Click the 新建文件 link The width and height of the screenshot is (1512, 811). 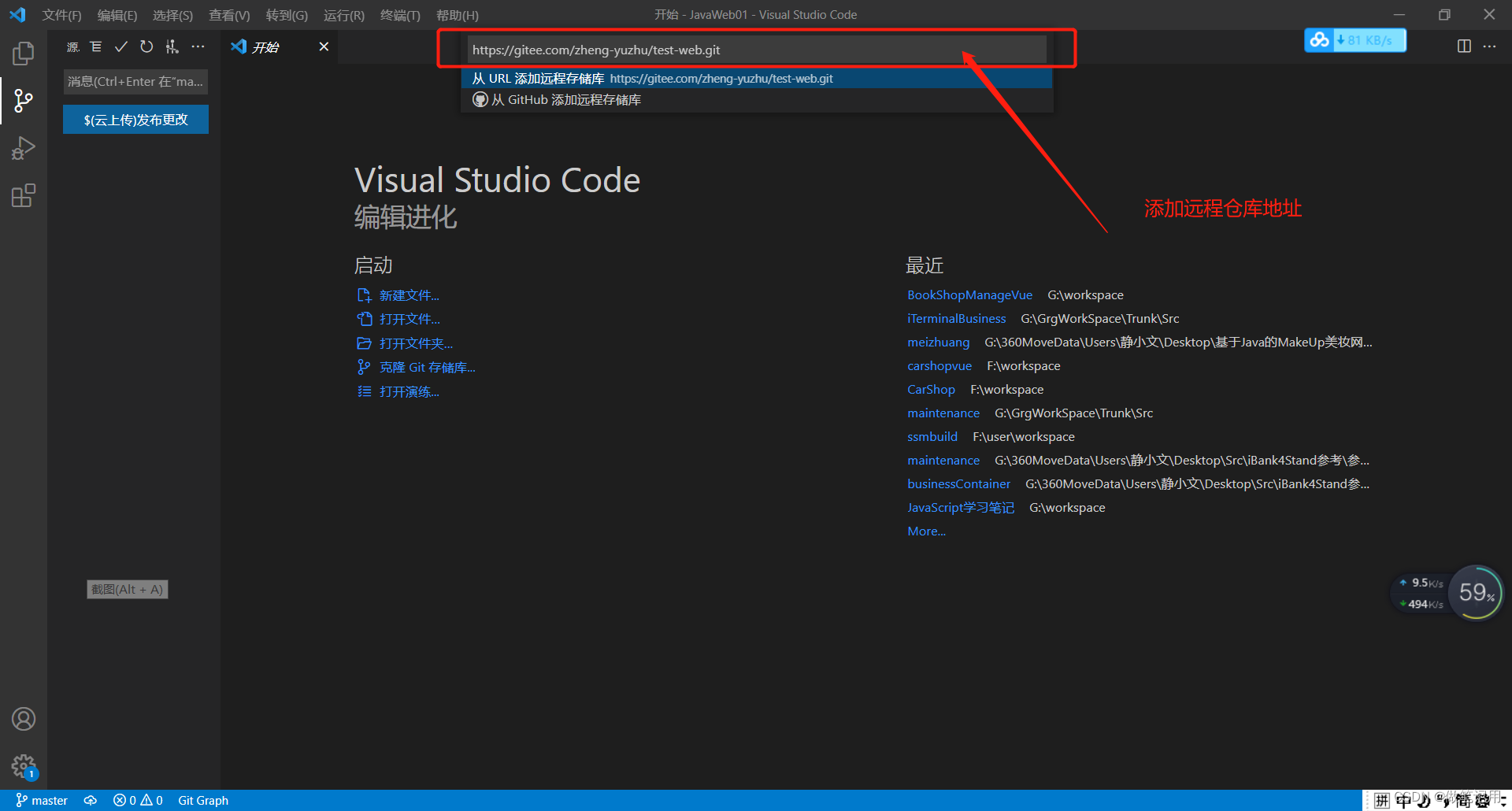[409, 295]
